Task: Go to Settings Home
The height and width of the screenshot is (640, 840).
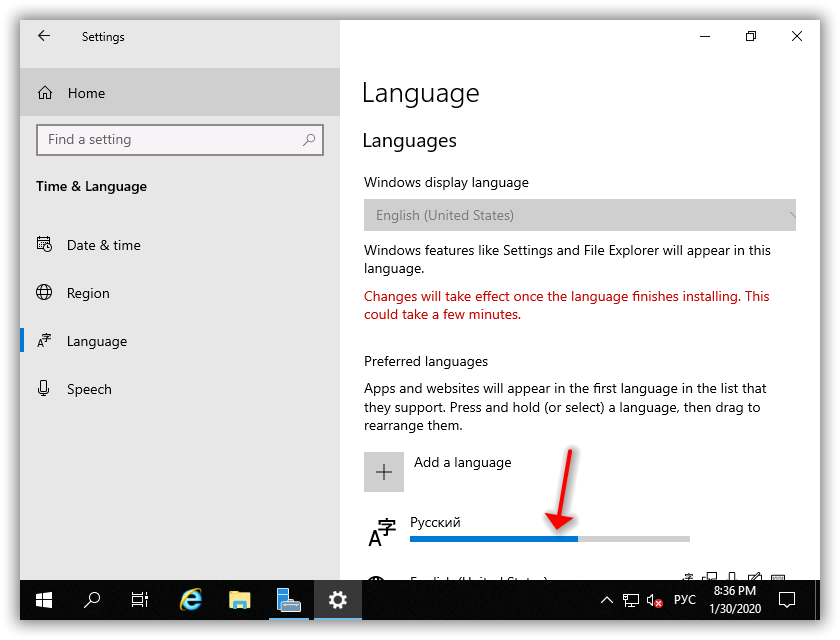Action: 86,93
